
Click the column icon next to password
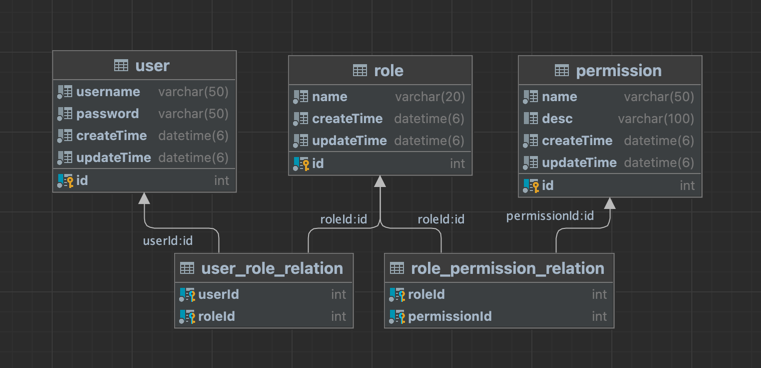coord(65,114)
